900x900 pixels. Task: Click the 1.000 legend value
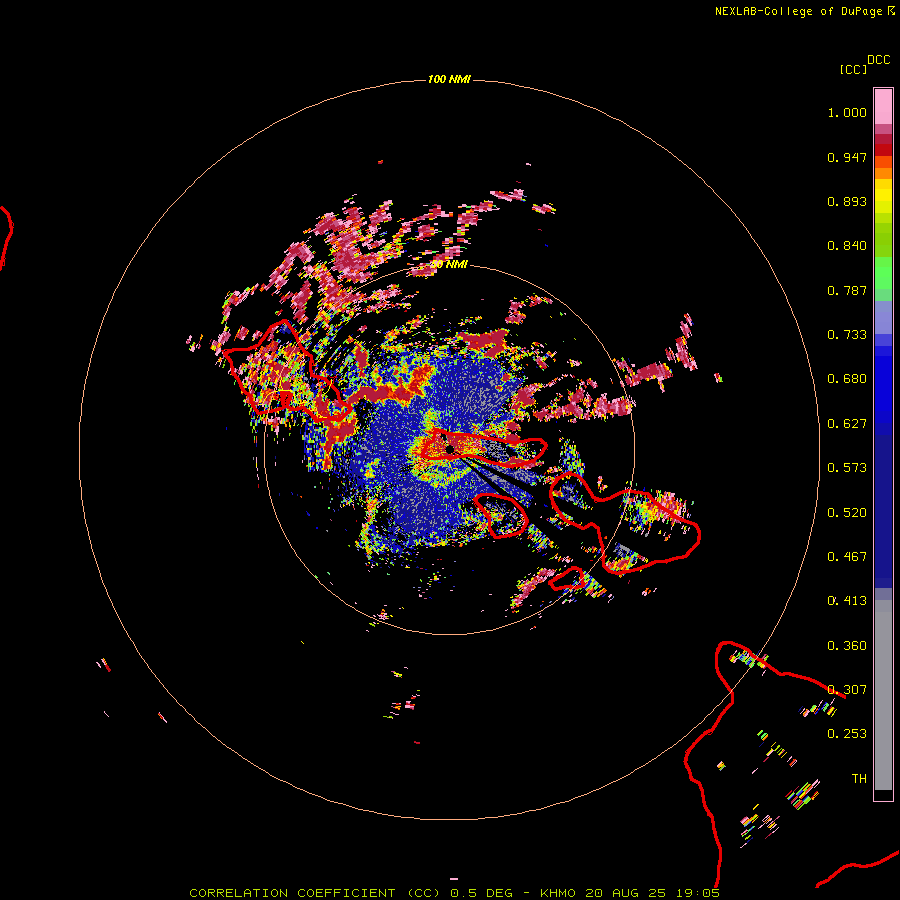(x=847, y=112)
